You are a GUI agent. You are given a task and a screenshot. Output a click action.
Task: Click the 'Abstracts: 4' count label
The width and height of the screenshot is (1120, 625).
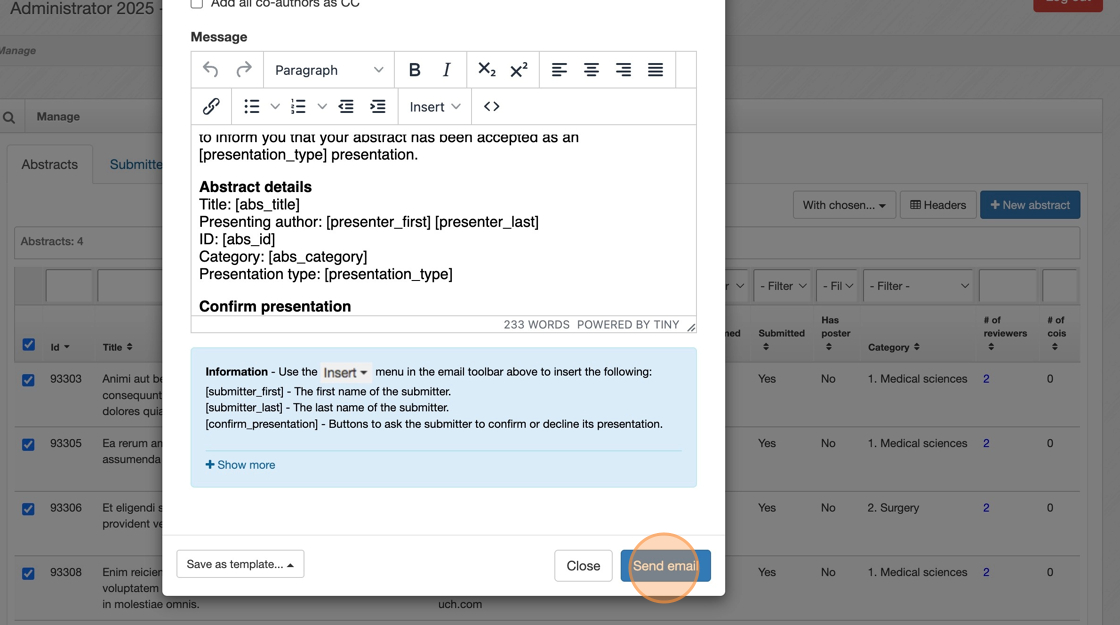pyautogui.click(x=51, y=241)
